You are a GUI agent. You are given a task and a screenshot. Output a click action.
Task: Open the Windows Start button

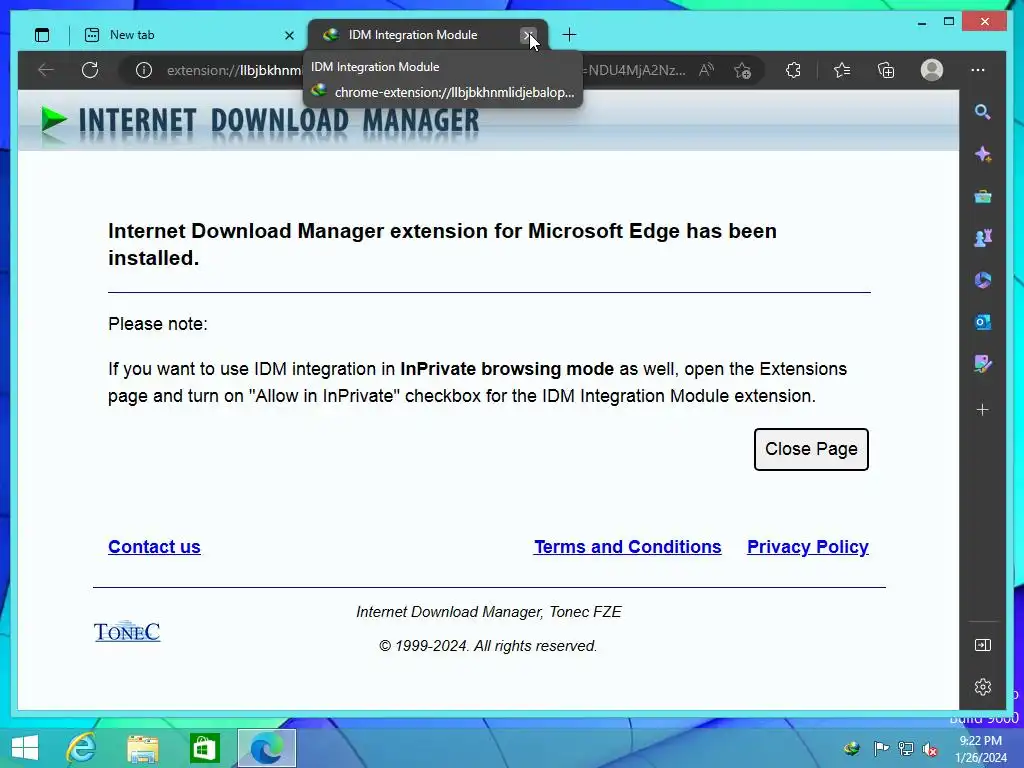click(25, 748)
